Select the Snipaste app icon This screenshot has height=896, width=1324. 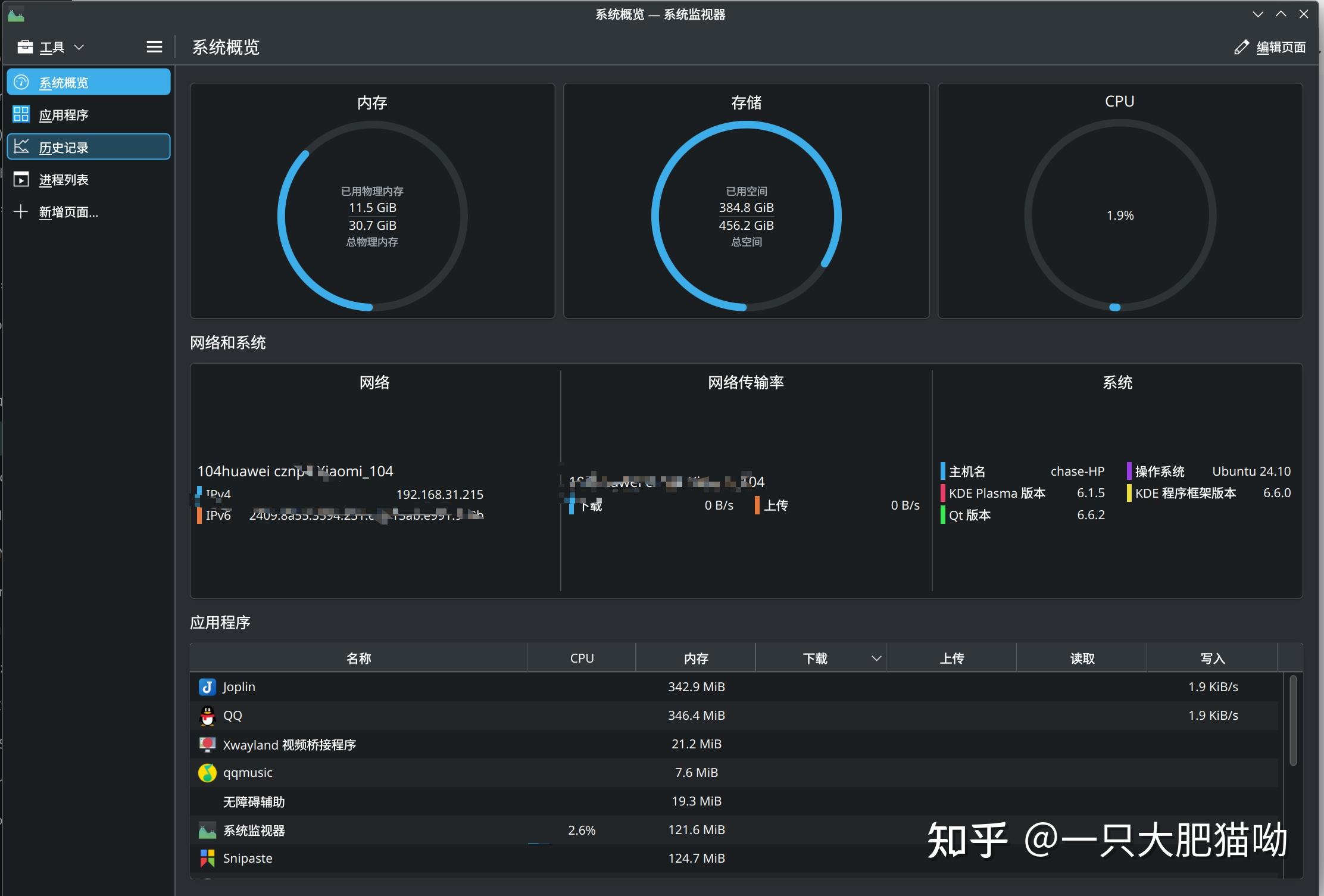pyautogui.click(x=207, y=858)
